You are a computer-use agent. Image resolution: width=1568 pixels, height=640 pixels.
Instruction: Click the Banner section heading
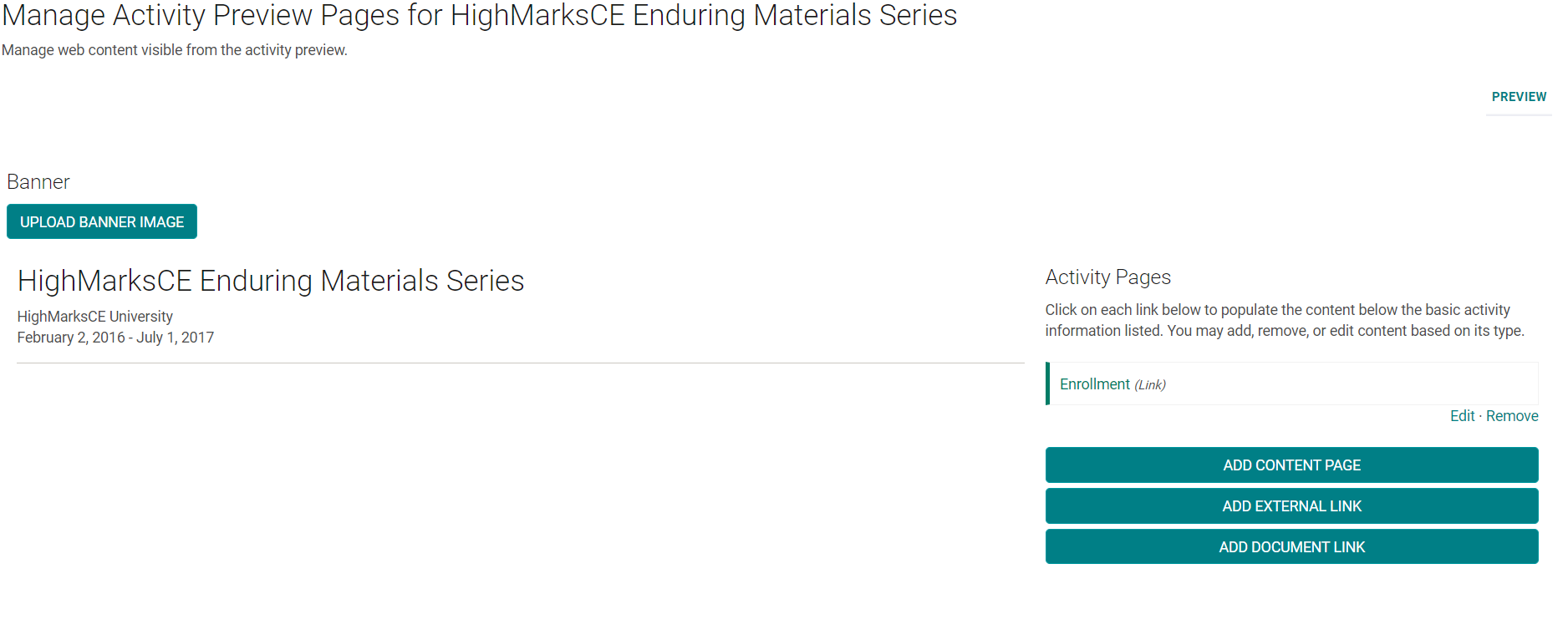pyautogui.click(x=38, y=182)
